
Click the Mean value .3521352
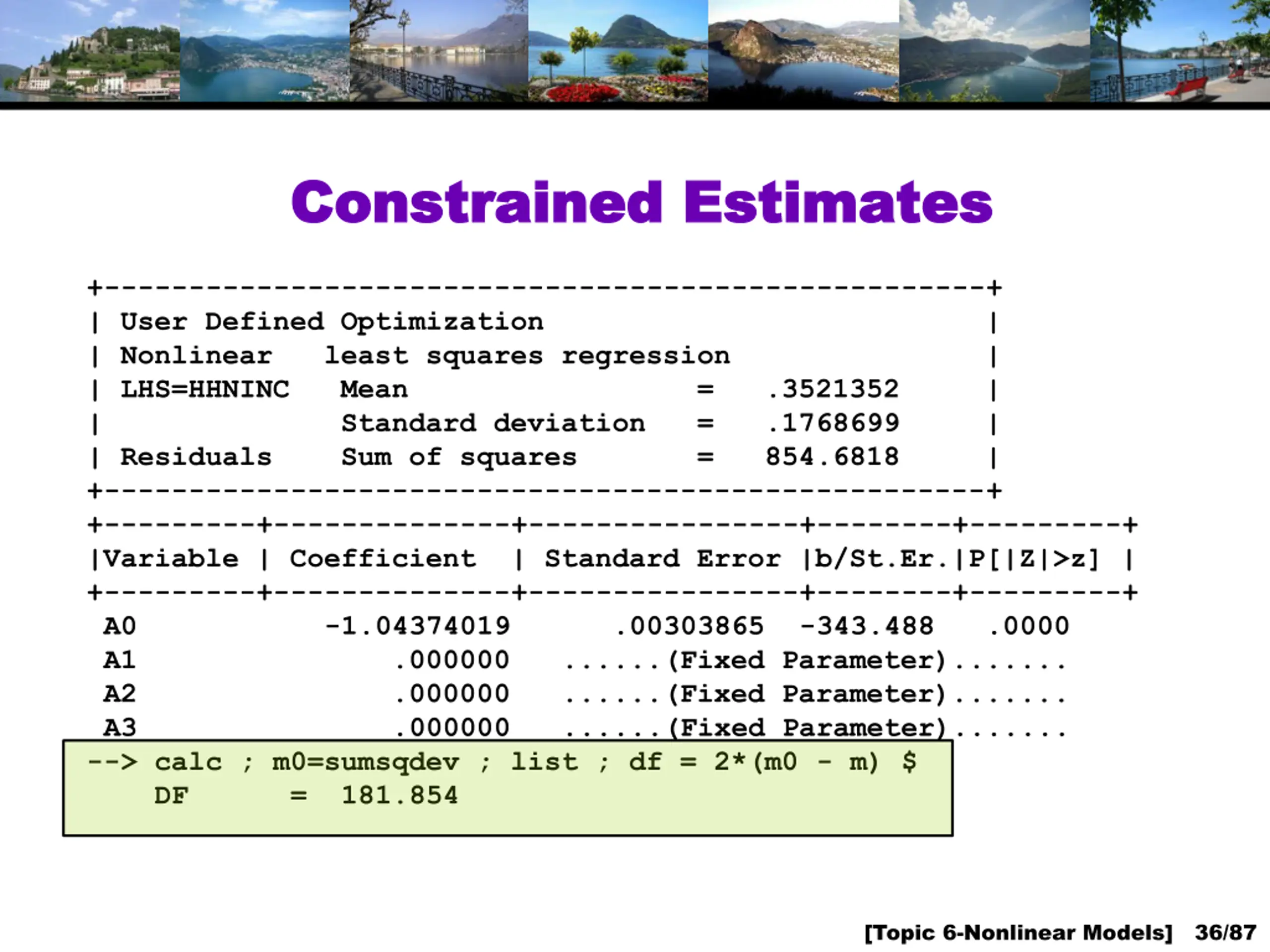pyautogui.click(x=832, y=390)
